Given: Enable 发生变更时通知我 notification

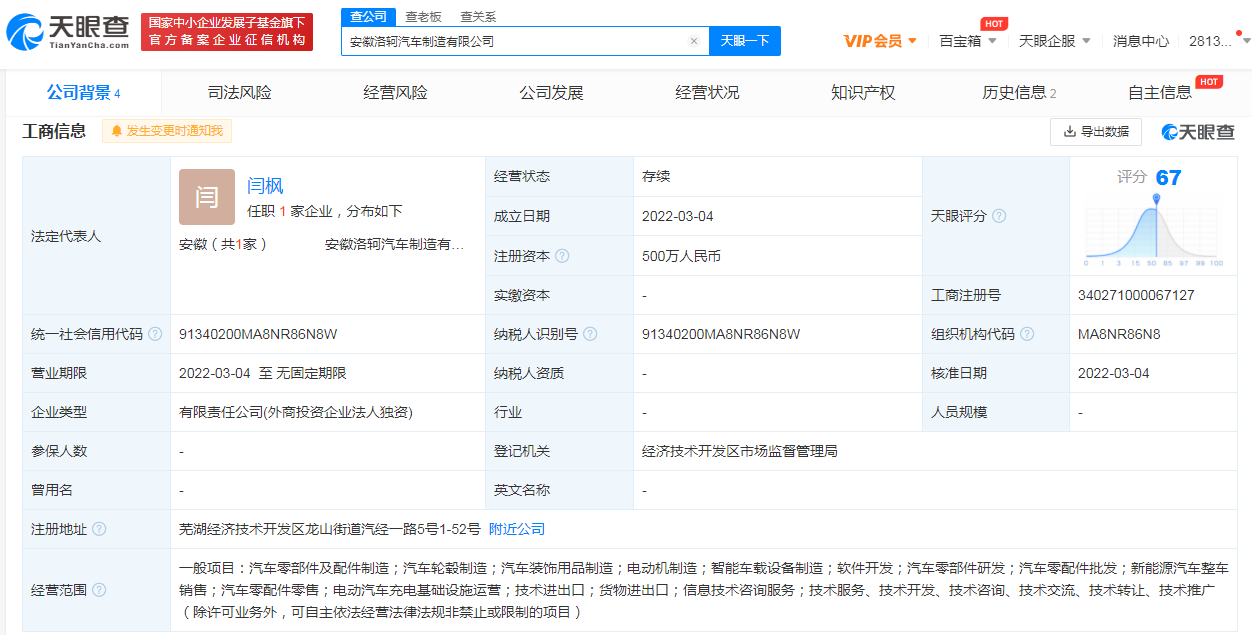Looking at the screenshot, I should coord(167,131).
